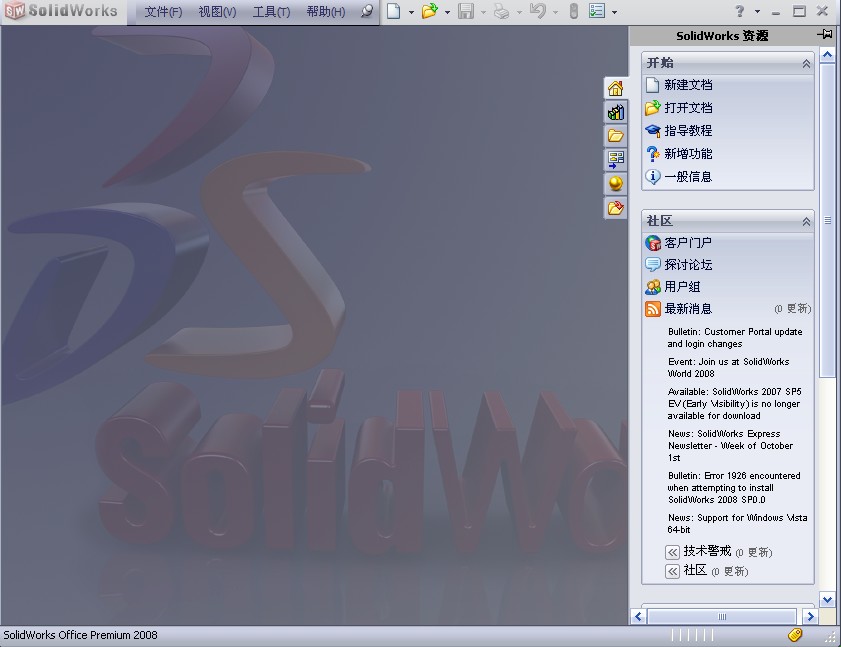Click the Undo toolbar icon
The image size is (841, 647).
point(537,11)
